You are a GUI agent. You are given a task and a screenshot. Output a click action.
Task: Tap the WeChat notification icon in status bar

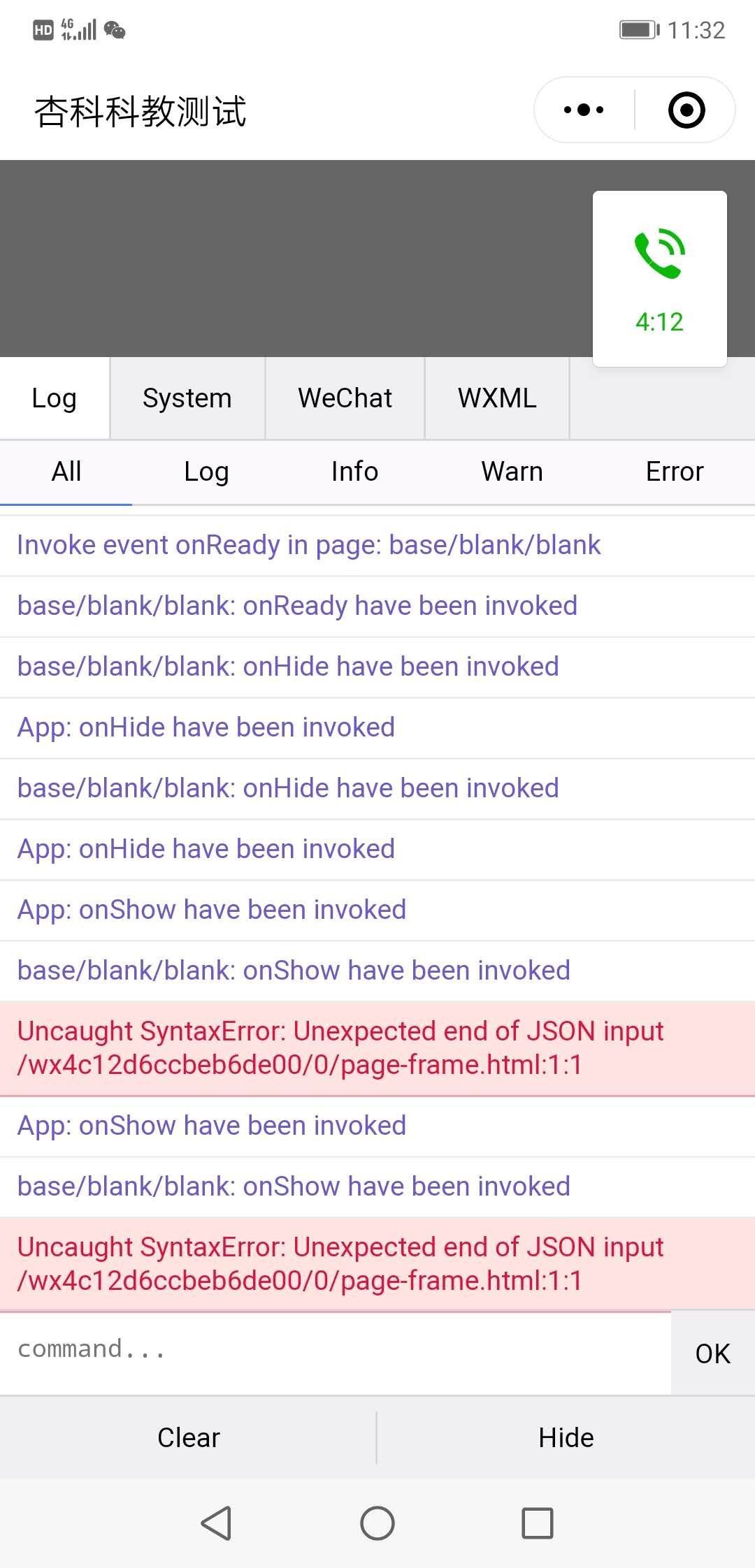(x=115, y=30)
